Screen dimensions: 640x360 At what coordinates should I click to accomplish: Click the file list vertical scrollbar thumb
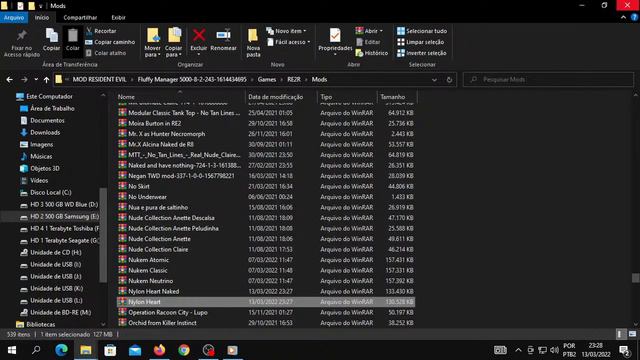(x=636, y=278)
